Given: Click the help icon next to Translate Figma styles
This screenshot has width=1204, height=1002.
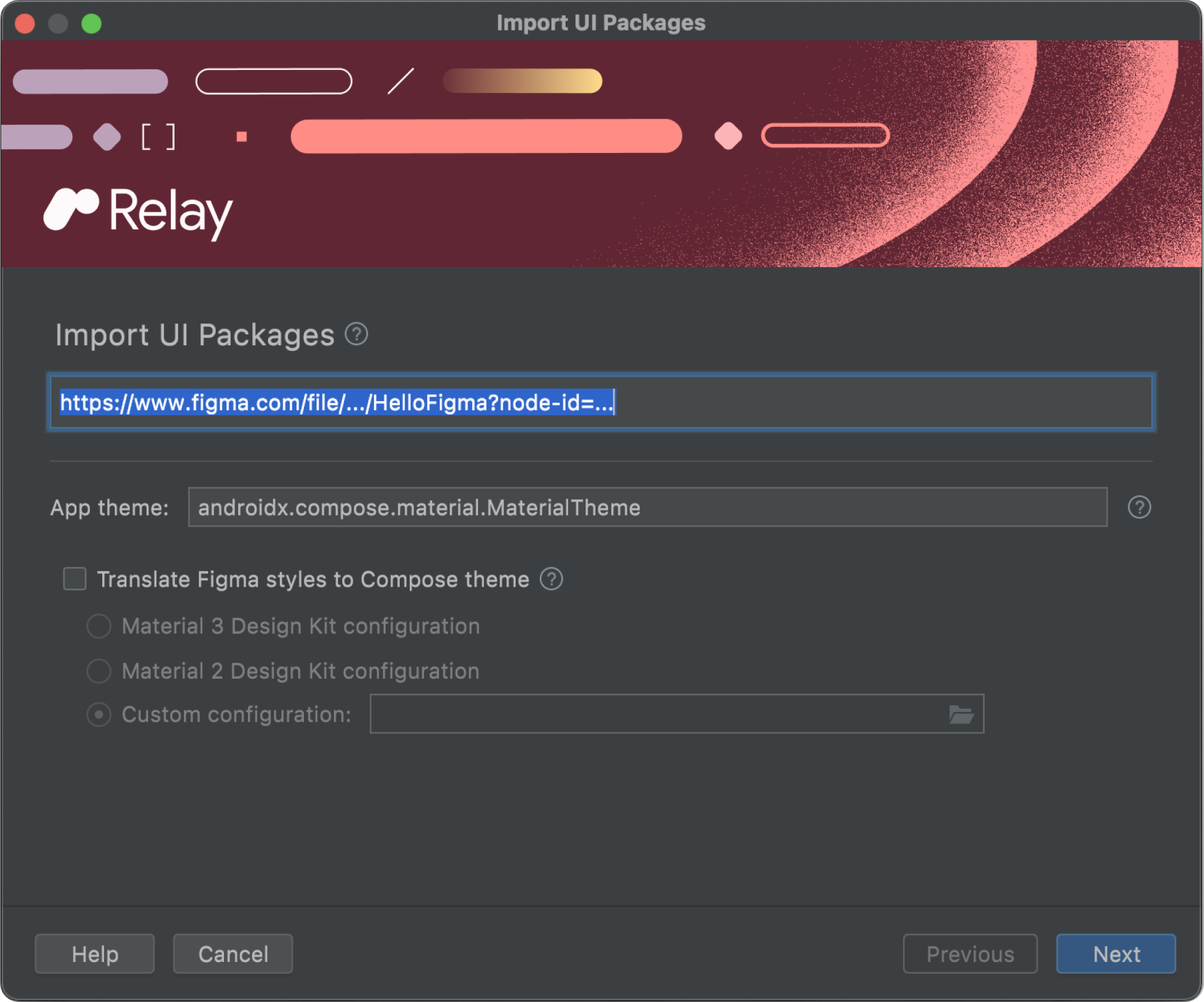Looking at the screenshot, I should click(554, 578).
